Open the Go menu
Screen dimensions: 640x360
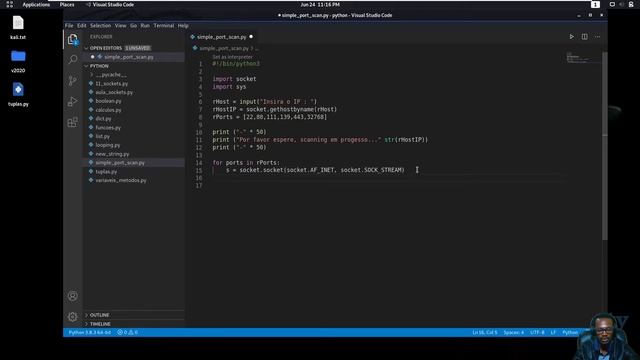133,25
